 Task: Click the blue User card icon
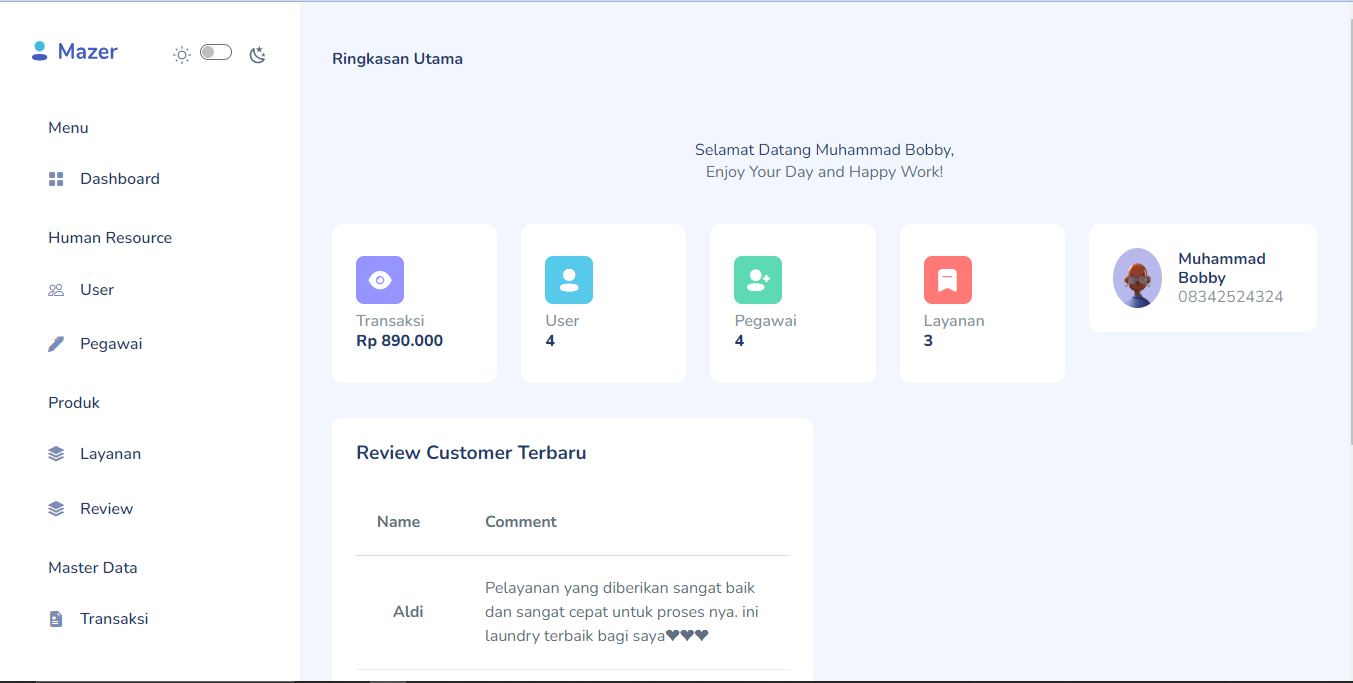pyautogui.click(x=568, y=280)
